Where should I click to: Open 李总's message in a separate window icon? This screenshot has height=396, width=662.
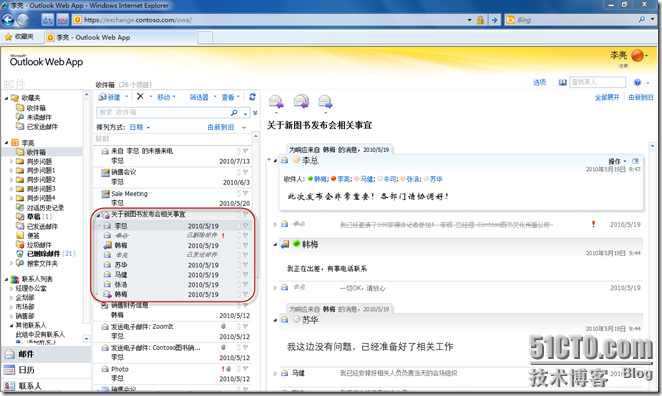click(635, 161)
